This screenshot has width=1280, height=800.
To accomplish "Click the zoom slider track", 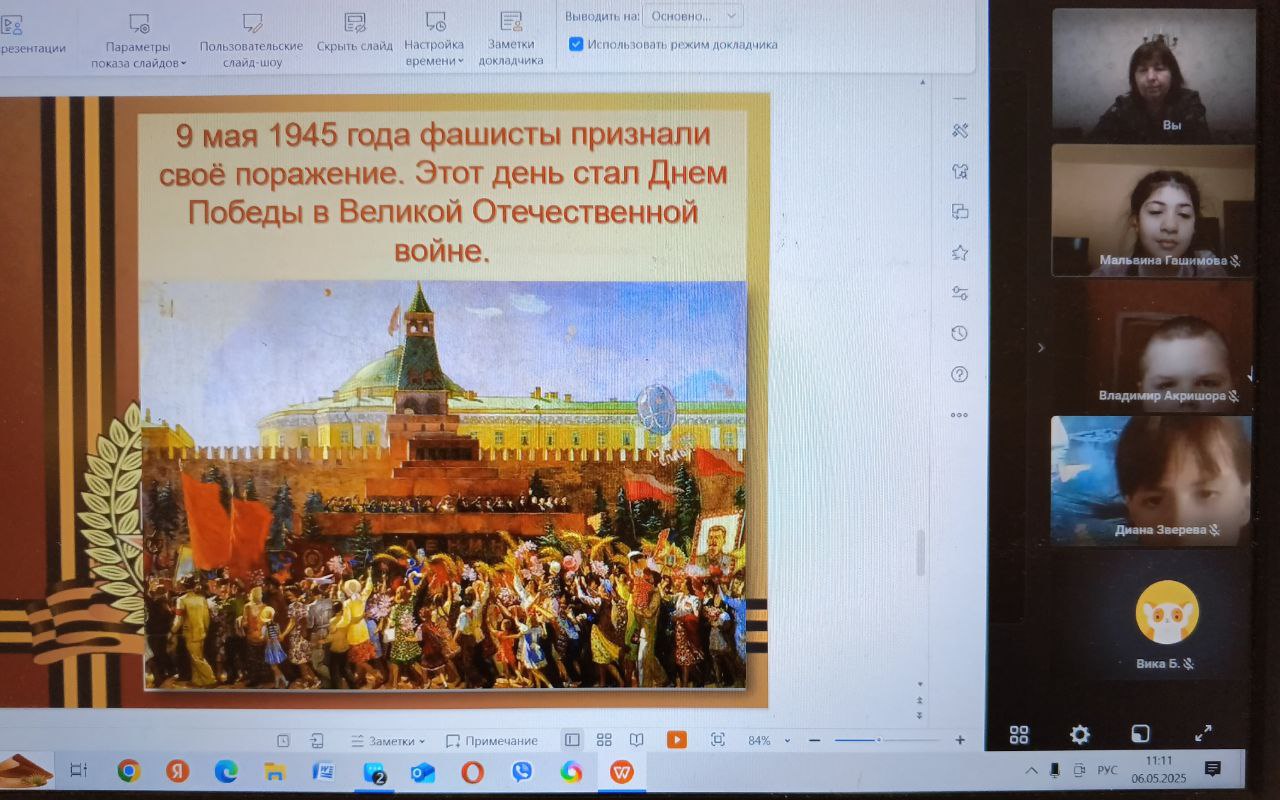I will pyautogui.click(x=887, y=740).
